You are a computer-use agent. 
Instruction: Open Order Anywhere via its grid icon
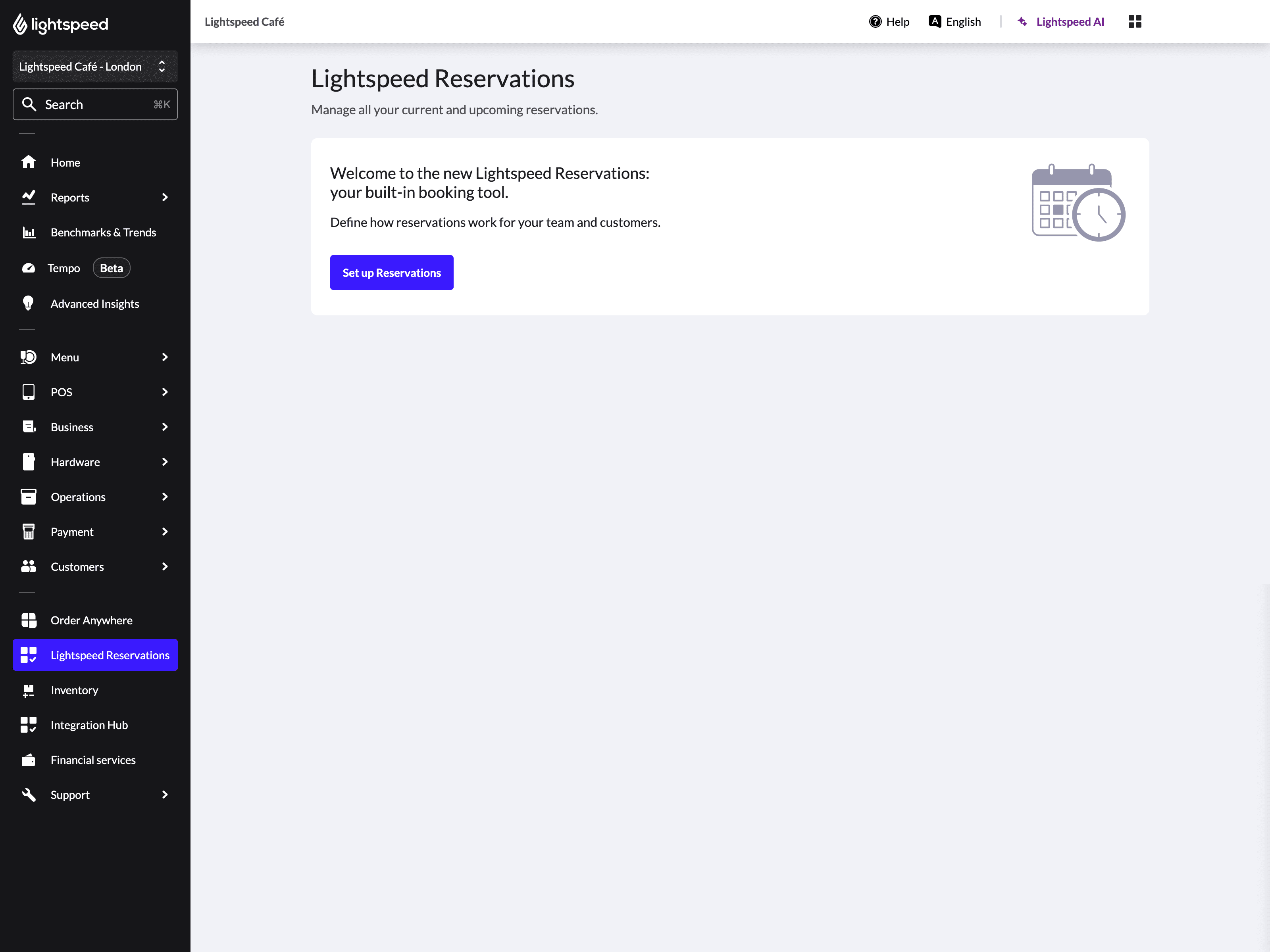(x=29, y=620)
